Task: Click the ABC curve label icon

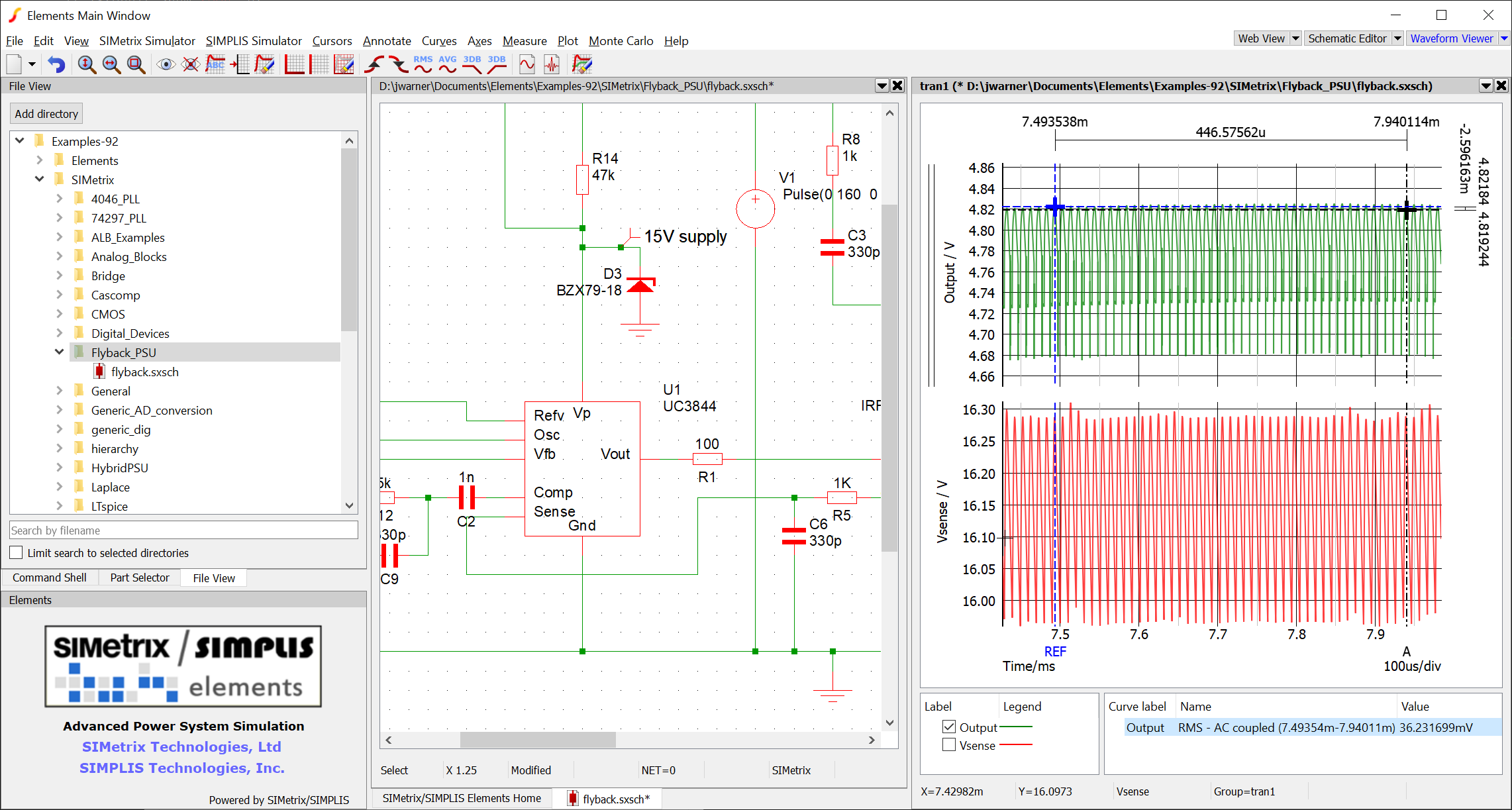Action: [215, 64]
